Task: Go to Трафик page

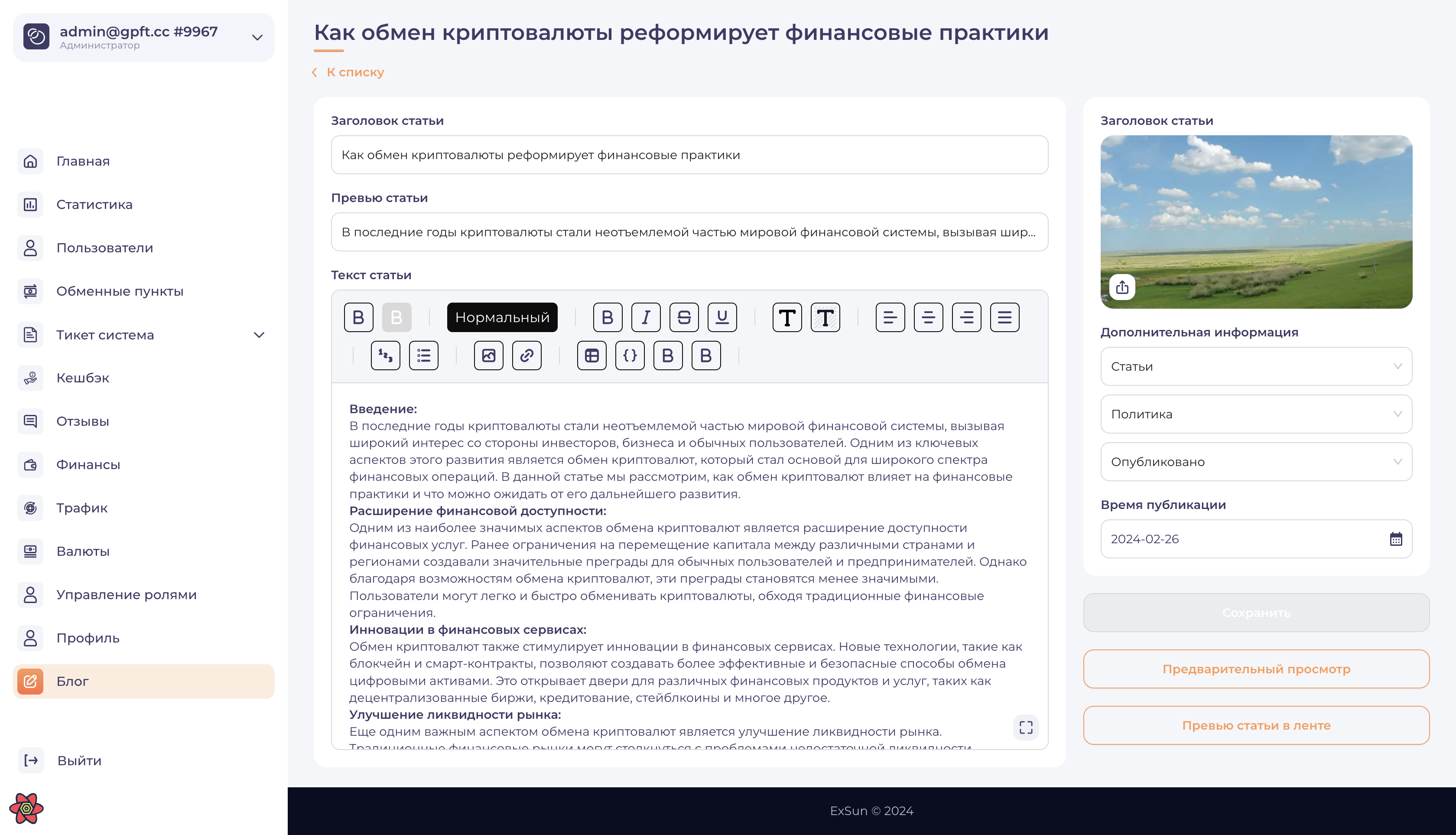Action: [x=144, y=508]
